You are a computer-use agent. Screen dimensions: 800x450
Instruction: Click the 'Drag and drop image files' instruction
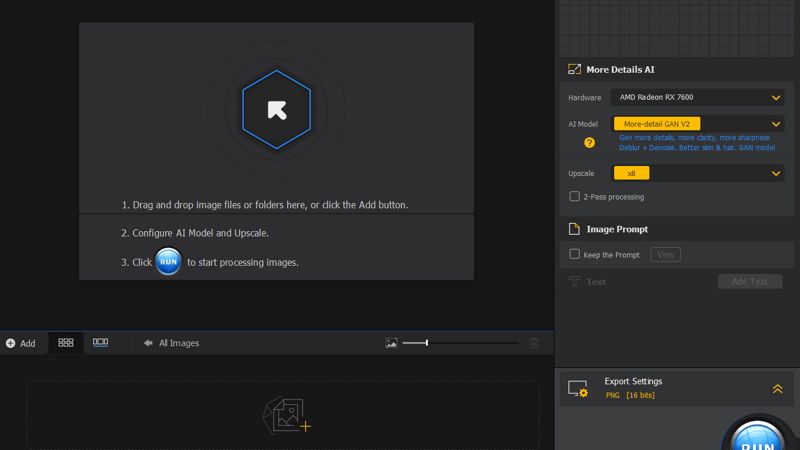(x=265, y=205)
